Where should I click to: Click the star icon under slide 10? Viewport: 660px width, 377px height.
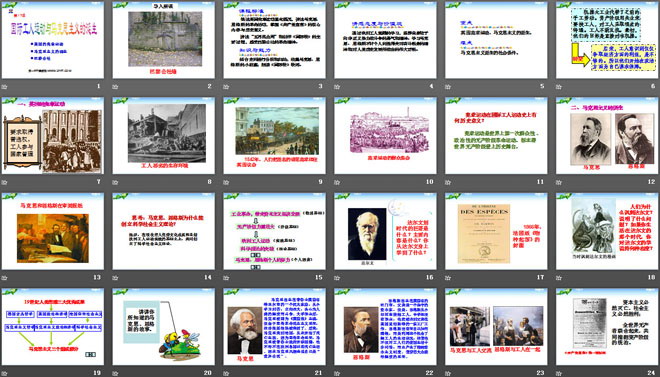pyautogui.click(x=337, y=182)
